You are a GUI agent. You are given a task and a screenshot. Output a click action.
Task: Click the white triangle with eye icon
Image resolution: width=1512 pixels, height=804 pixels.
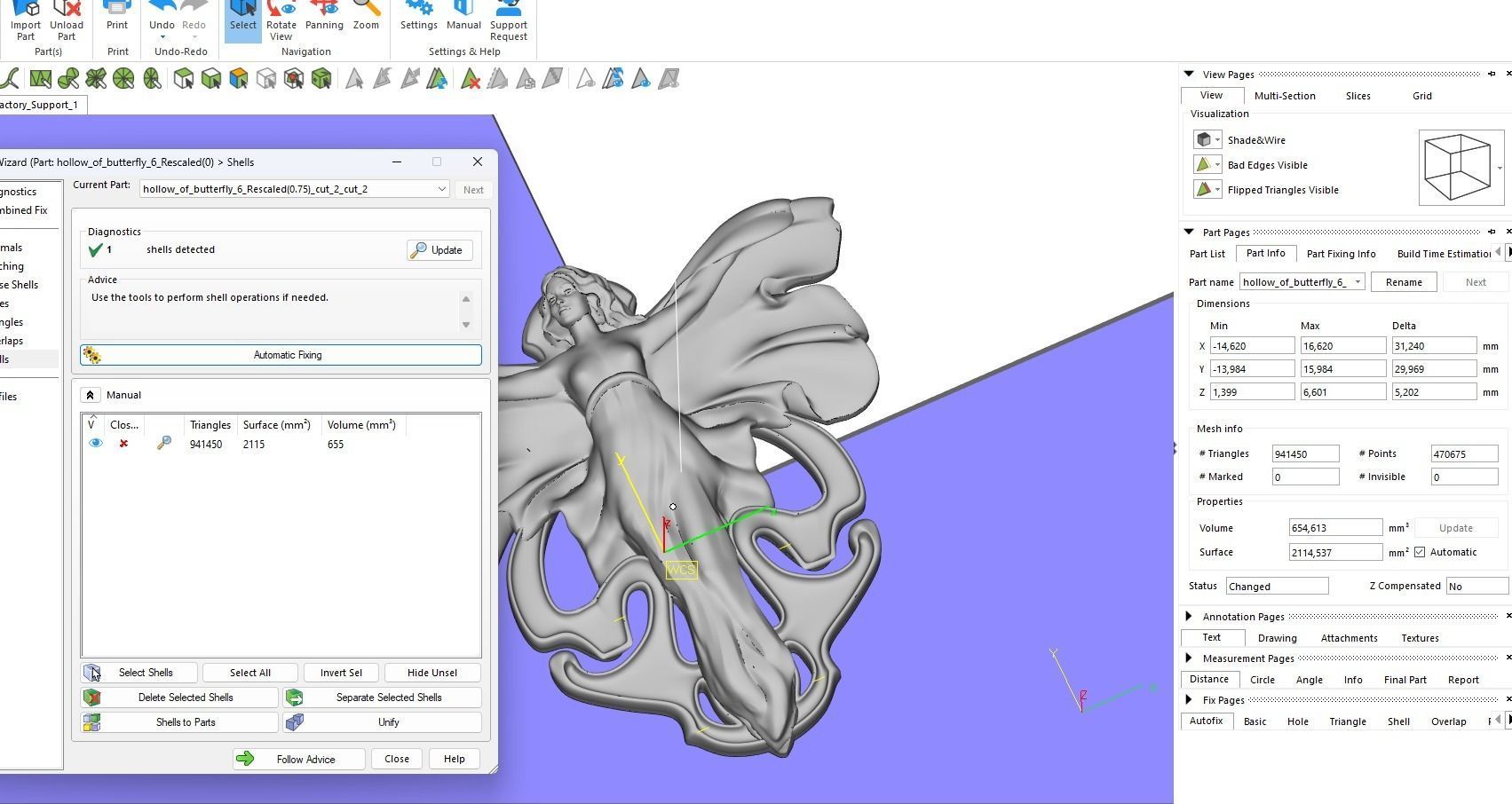(585, 79)
